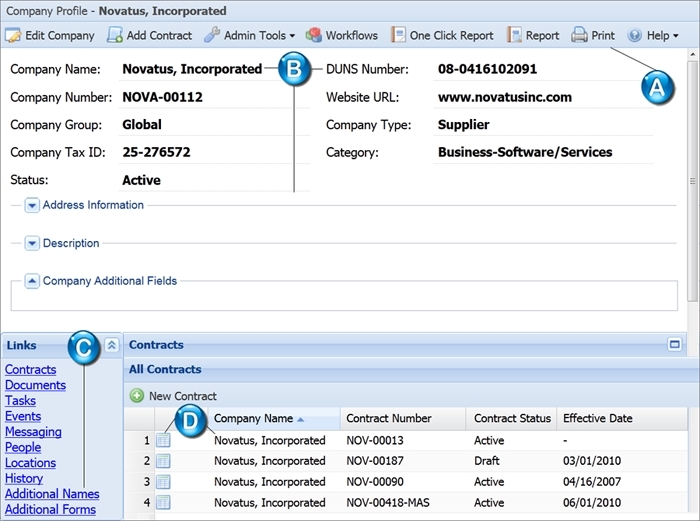The image size is (700, 521).
Task: Click the Add Contract document icon
Action: 115,35
